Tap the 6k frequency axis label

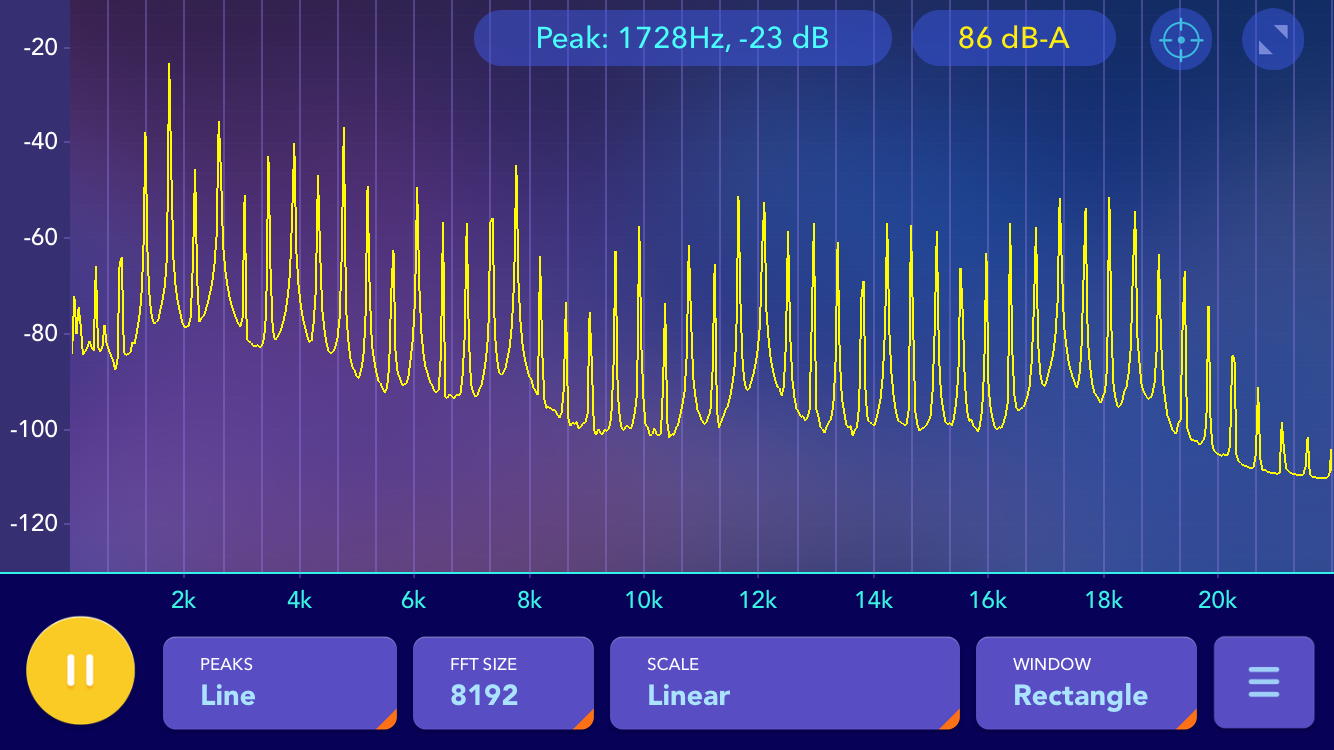click(413, 600)
